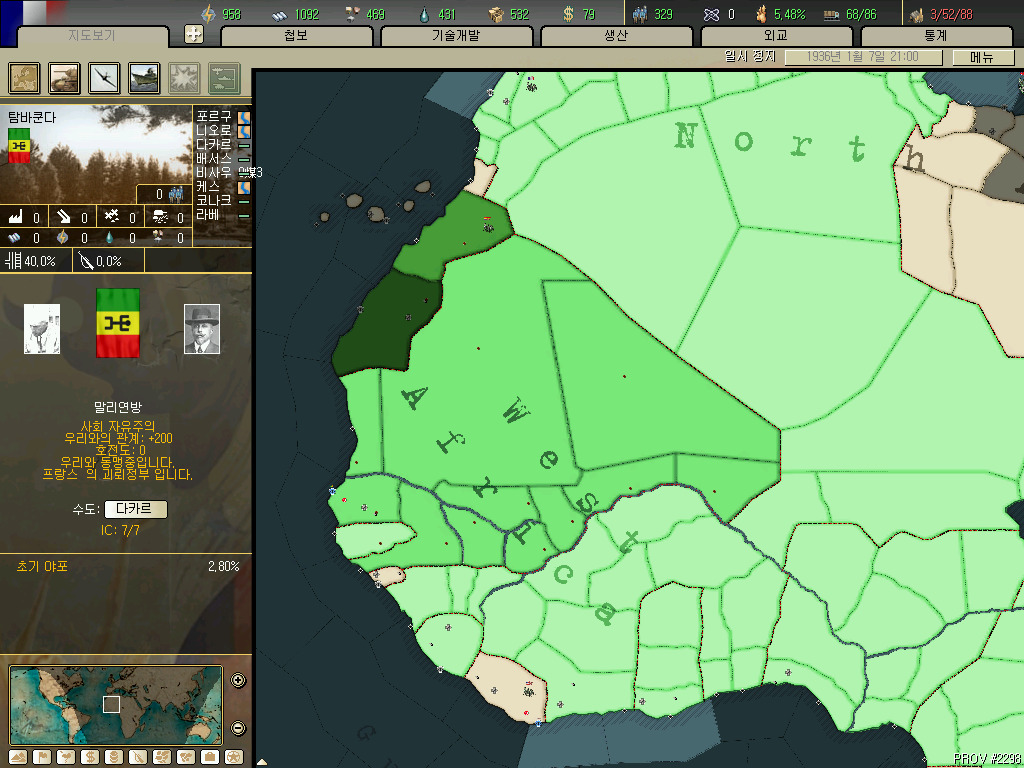Click the head of state portrait on left
The height and width of the screenshot is (768, 1024).
tap(42, 328)
